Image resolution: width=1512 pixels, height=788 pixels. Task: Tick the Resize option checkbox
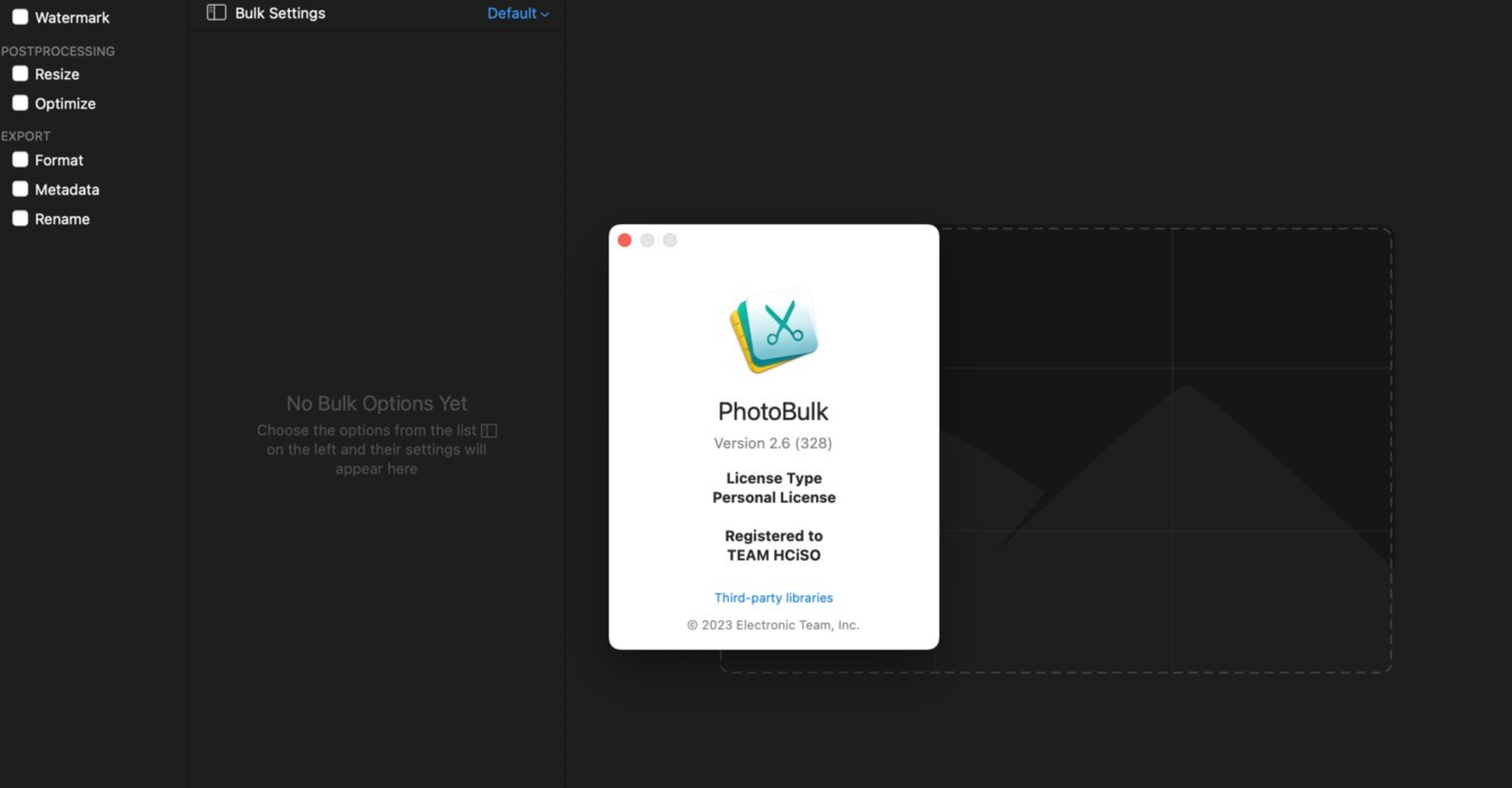(20, 73)
